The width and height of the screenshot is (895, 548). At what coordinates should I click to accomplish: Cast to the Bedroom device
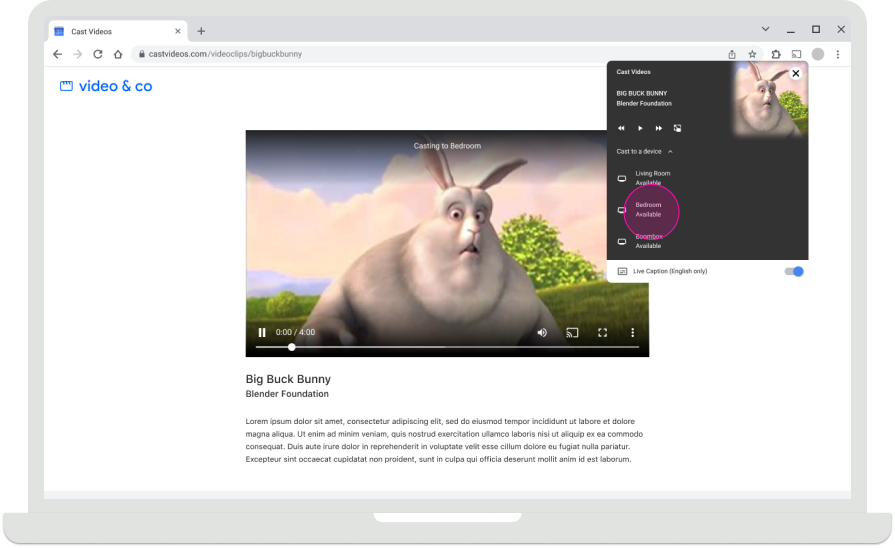(x=650, y=209)
